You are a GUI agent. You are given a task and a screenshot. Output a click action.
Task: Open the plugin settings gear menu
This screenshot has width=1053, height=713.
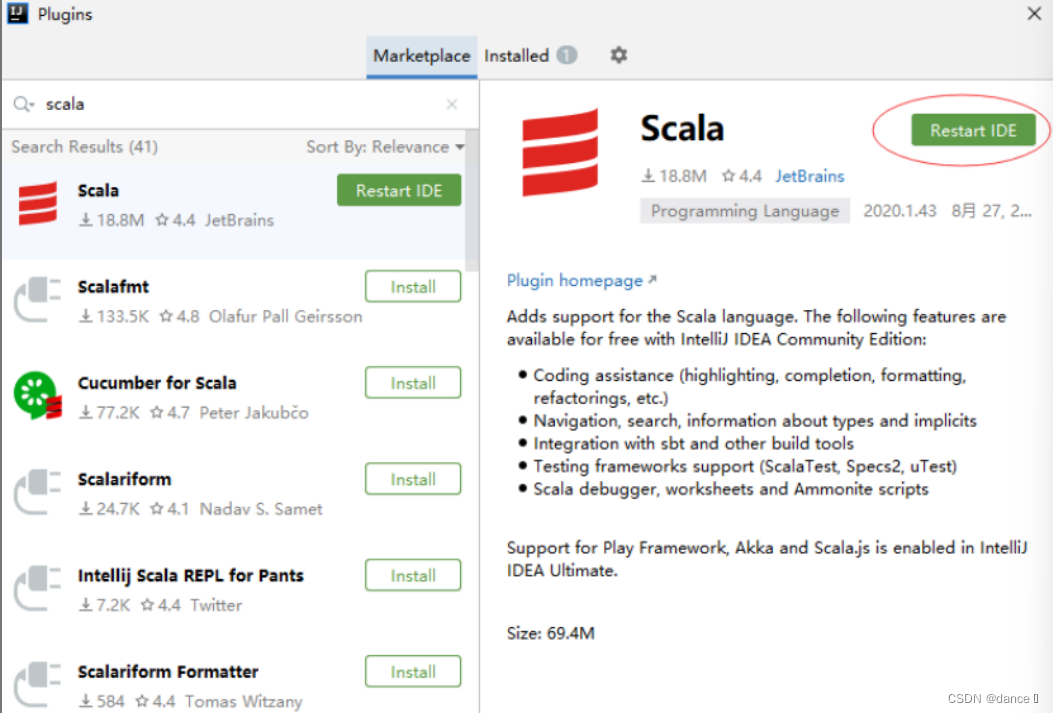618,55
